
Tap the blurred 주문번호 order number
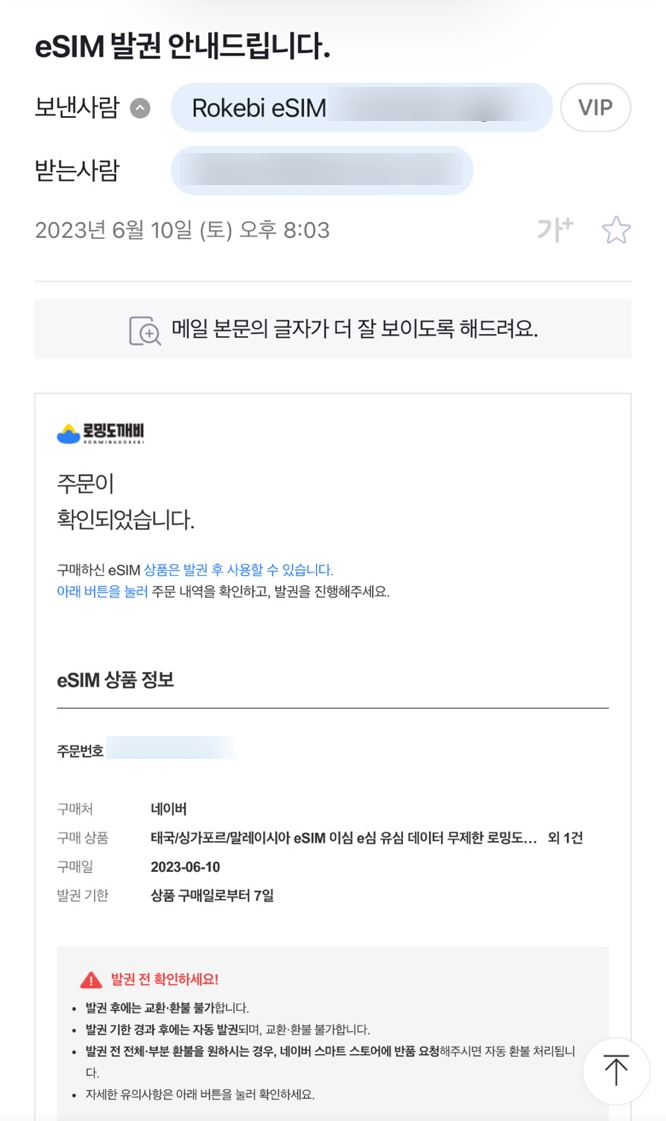tap(170, 749)
